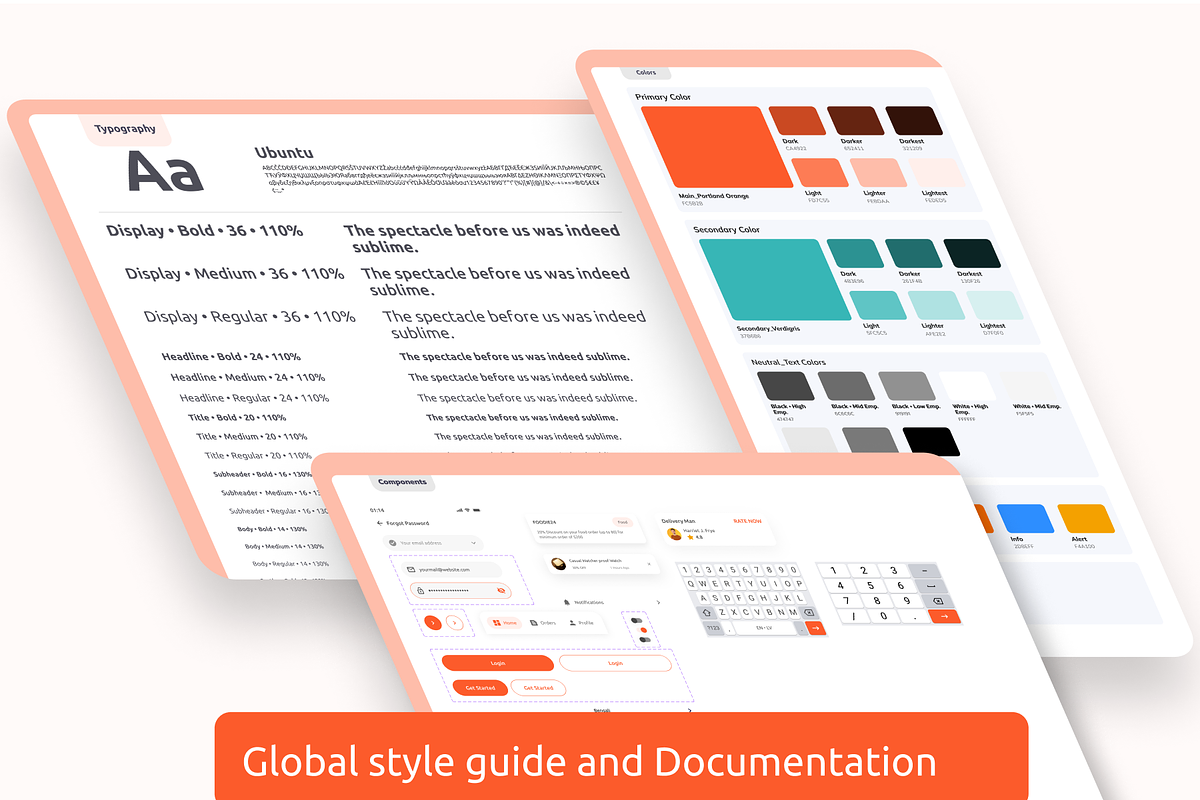Select the Home tab in the navigation bar

point(504,623)
